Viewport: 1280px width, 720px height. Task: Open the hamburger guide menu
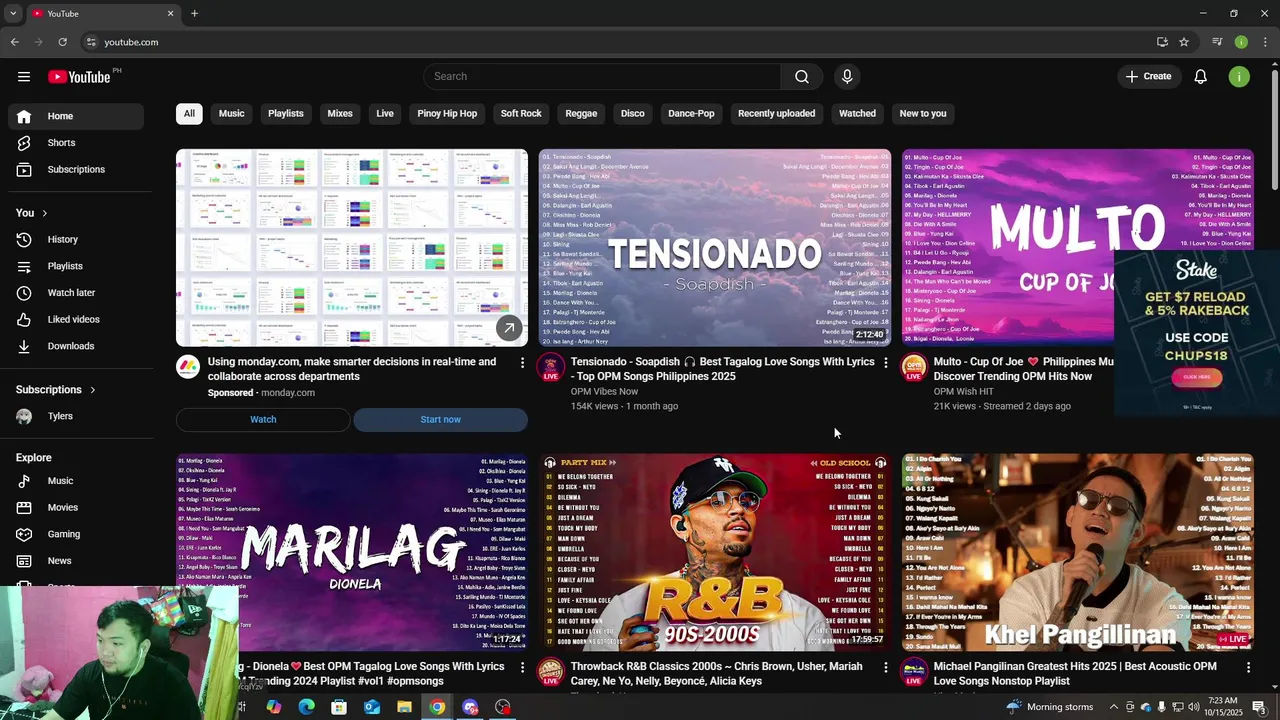click(x=24, y=77)
